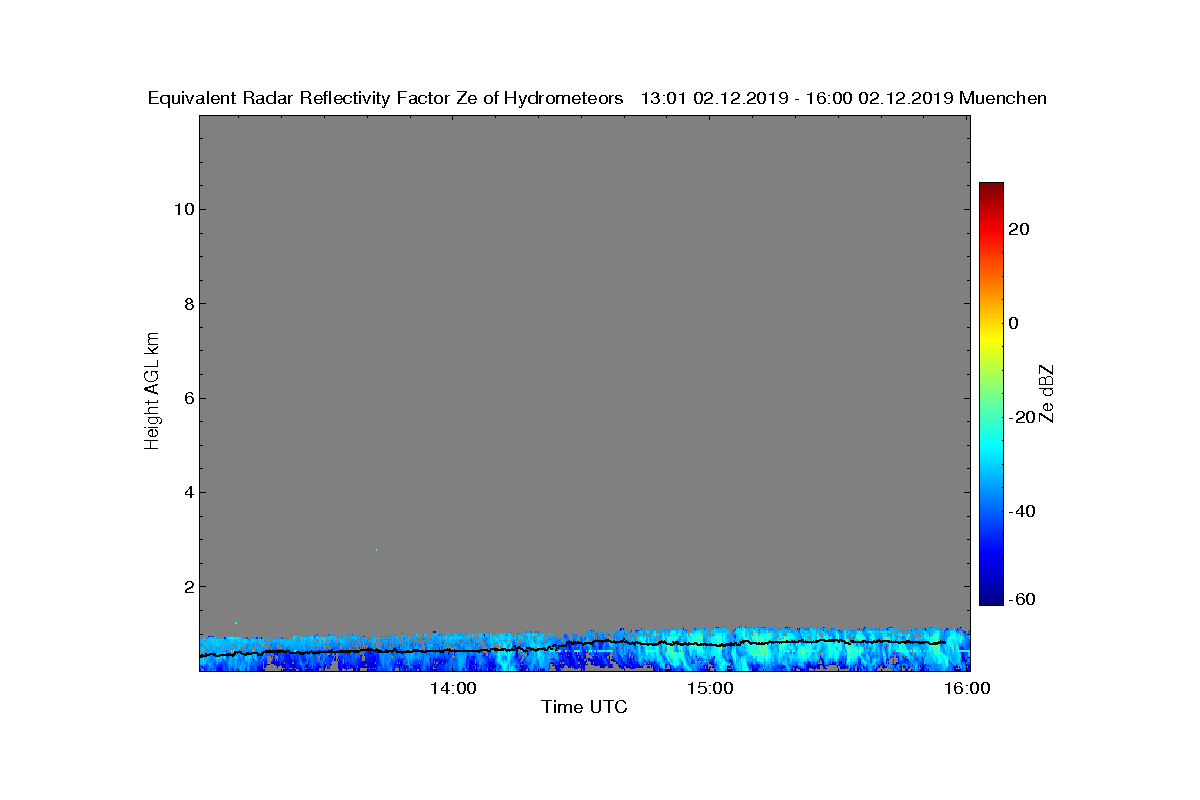Select the Ze dBZ colorbar title
The height and width of the screenshot is (800, 1200).
pyautogui.click(x=1047, y=393)
